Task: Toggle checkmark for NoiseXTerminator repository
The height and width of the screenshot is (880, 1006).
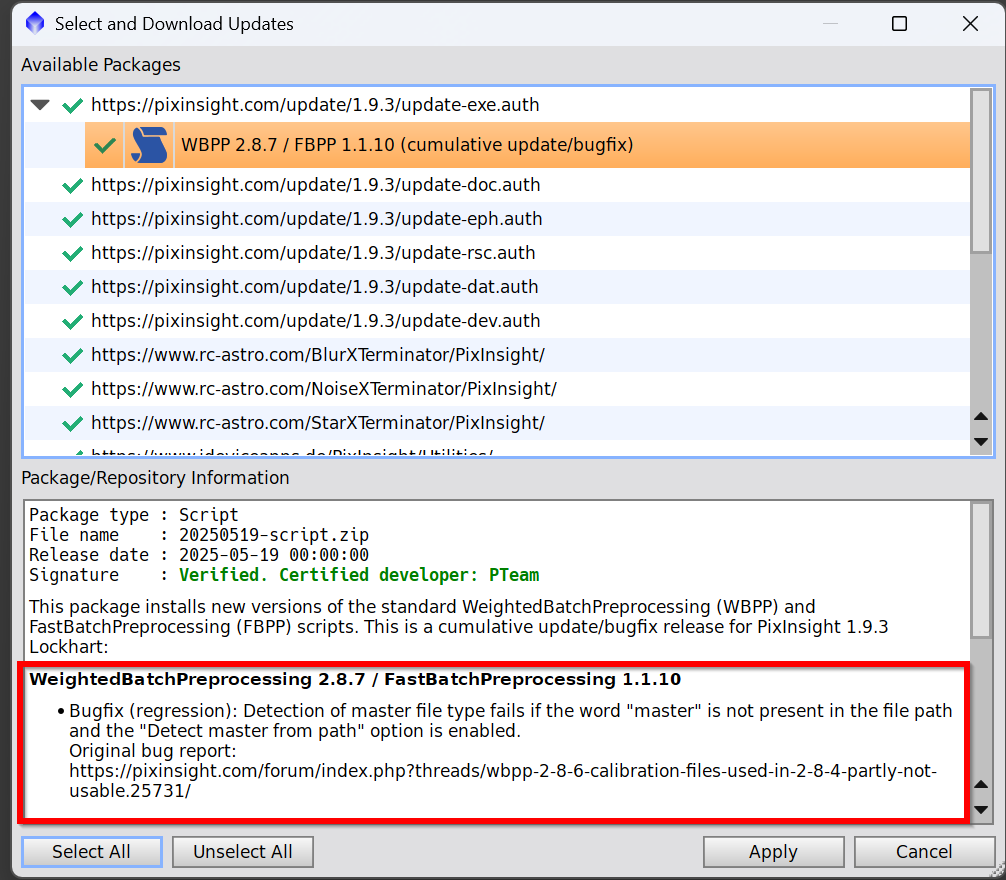Action: (72, 389)
